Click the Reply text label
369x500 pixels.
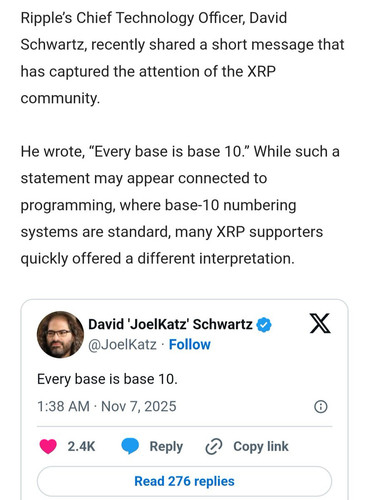[166, 447]
